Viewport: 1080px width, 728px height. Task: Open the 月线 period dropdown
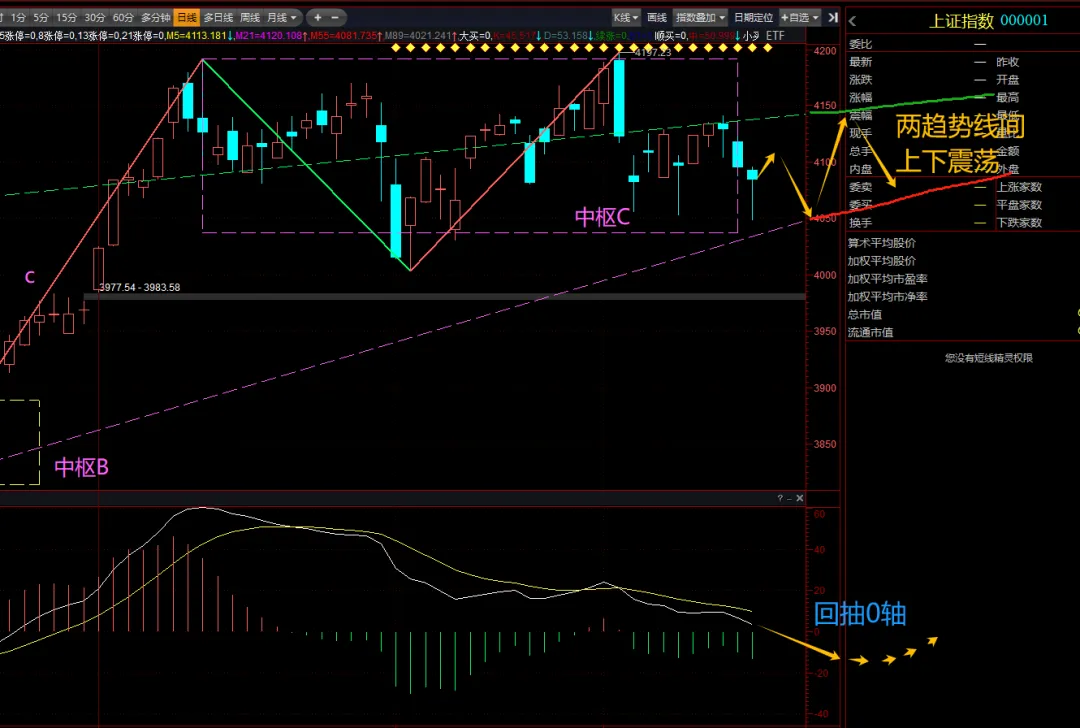pyautogui.click(x=282, y=17)
